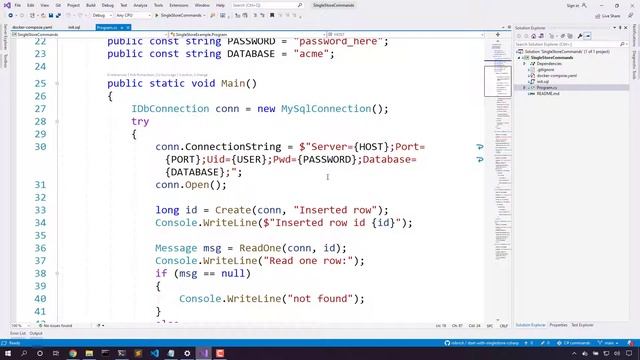Open the Error List tab
Screen dimensions: 640x360
pyautogui.click(x=18, y=333)
